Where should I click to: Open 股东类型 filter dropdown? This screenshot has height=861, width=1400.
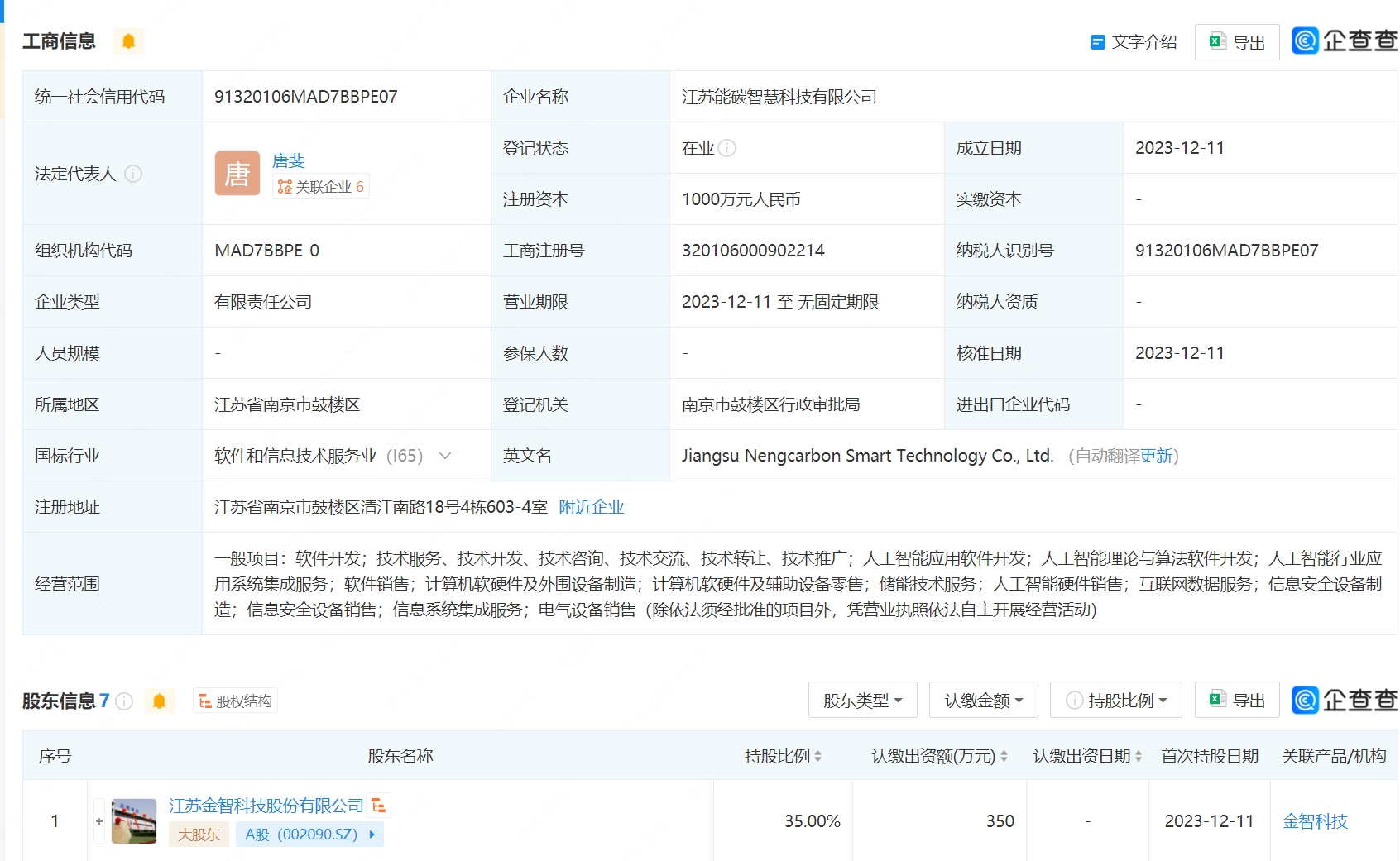point(862,701)
